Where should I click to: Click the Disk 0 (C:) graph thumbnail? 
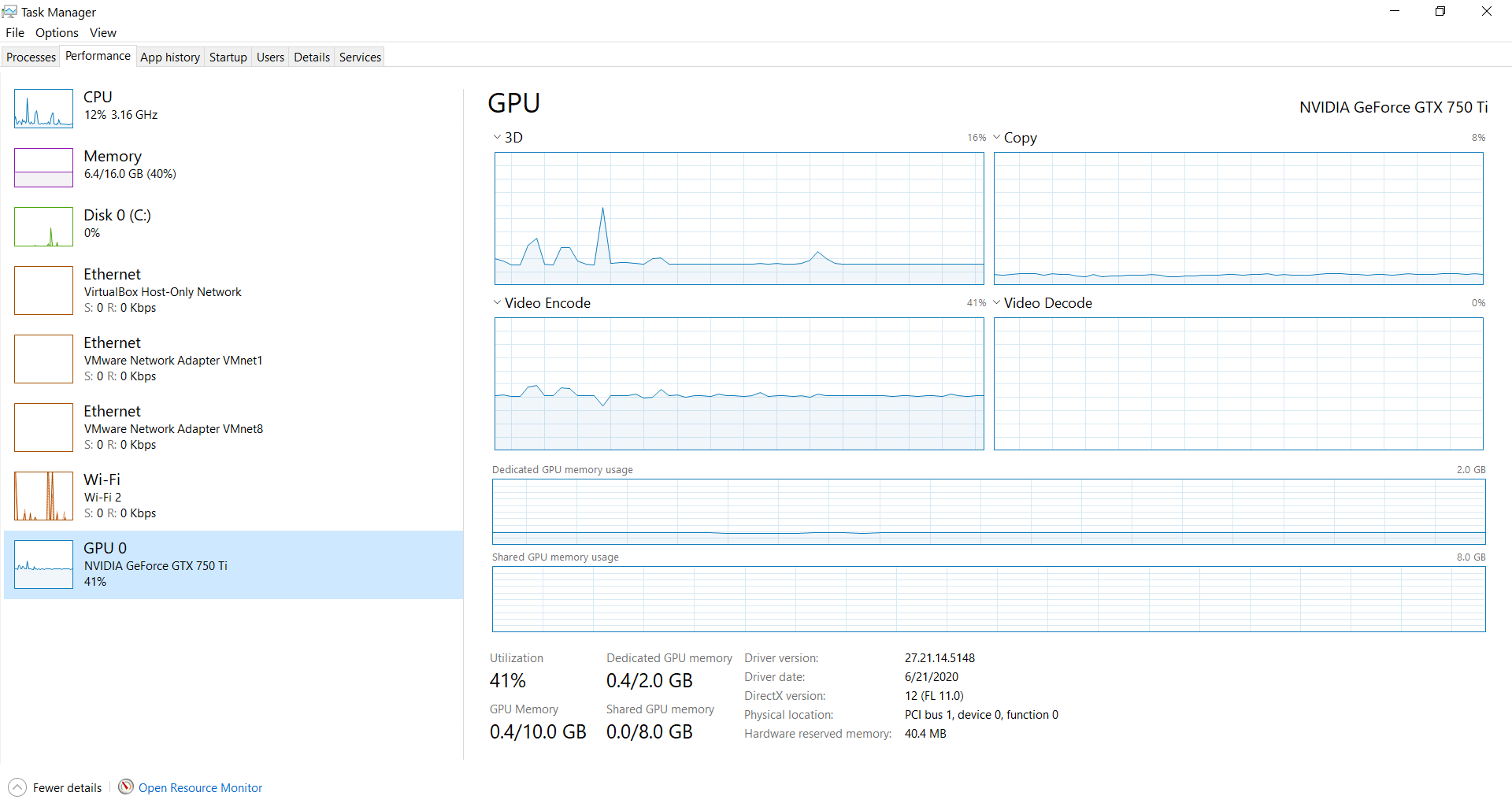pos(43,227)
